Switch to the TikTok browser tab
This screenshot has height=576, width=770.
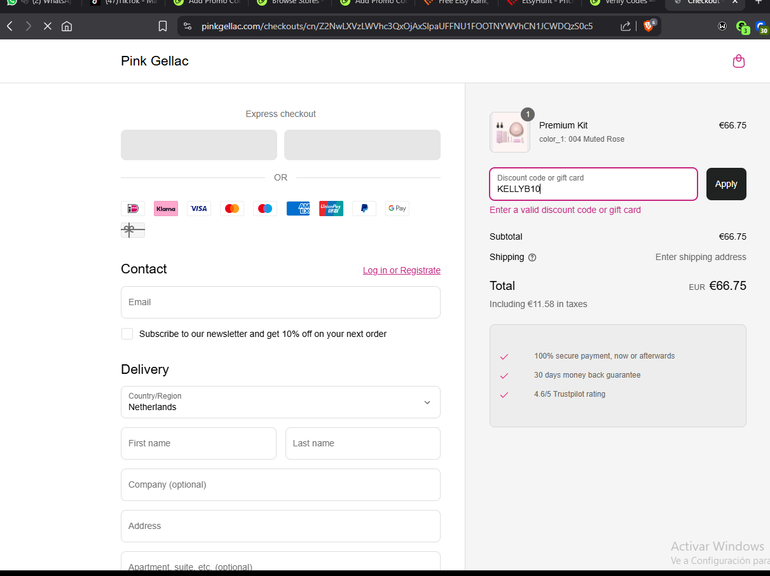tap(125, 2)
